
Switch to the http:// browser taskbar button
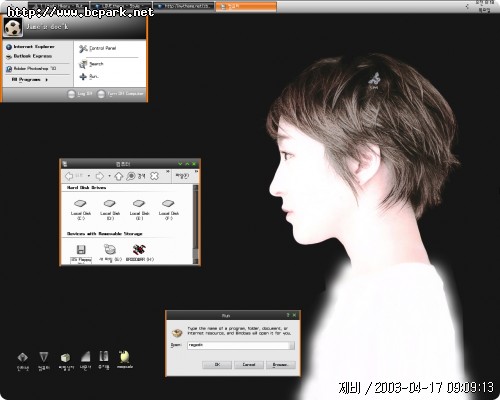[x=183, y=6]
